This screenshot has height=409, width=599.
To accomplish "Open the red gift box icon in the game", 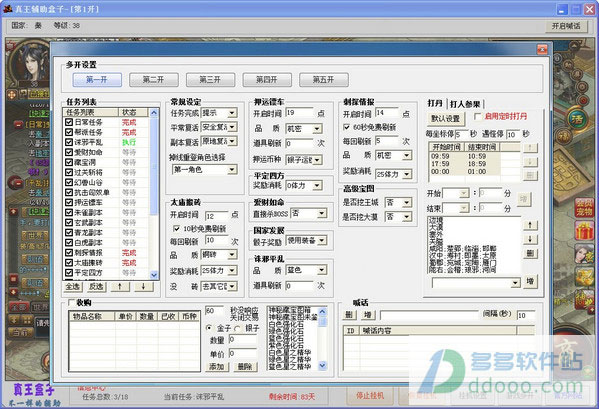I will point(584,231).
